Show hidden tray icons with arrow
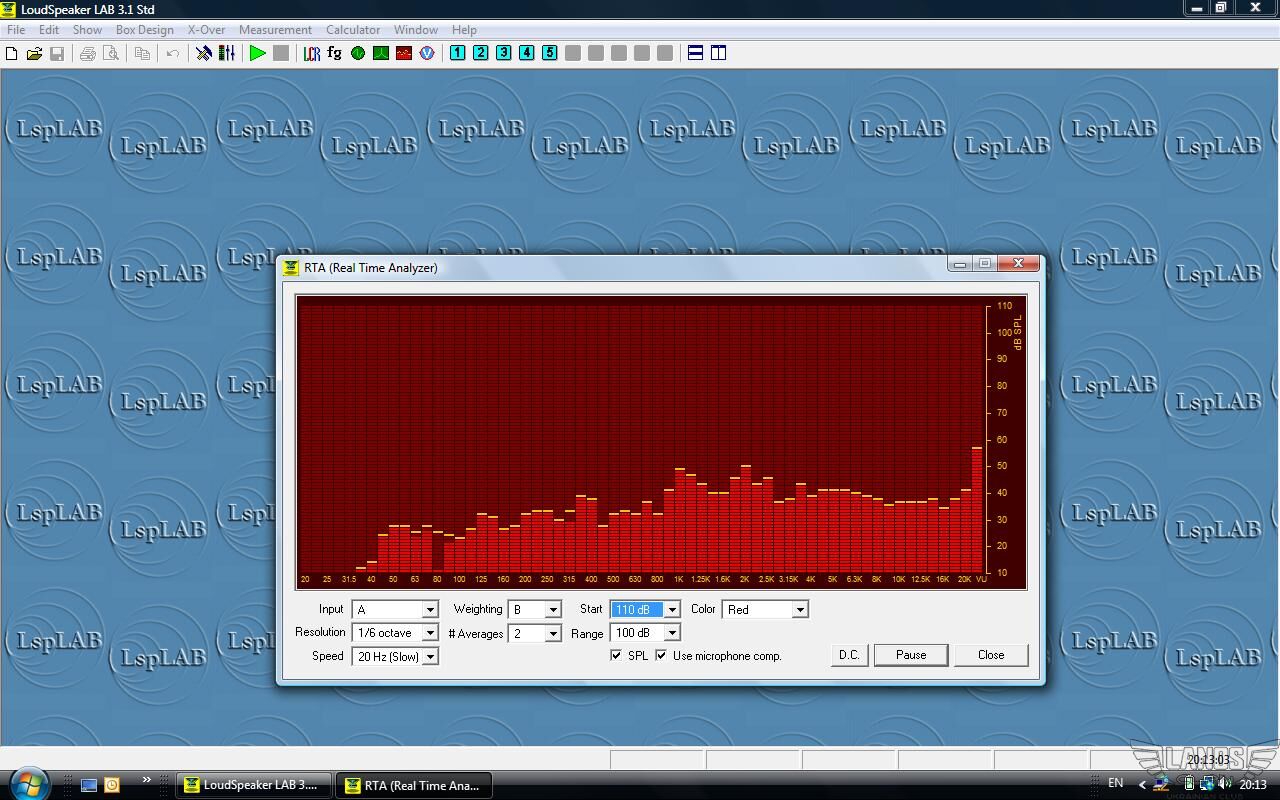The image size is (1280, 800). click(x=1143, y=784)
